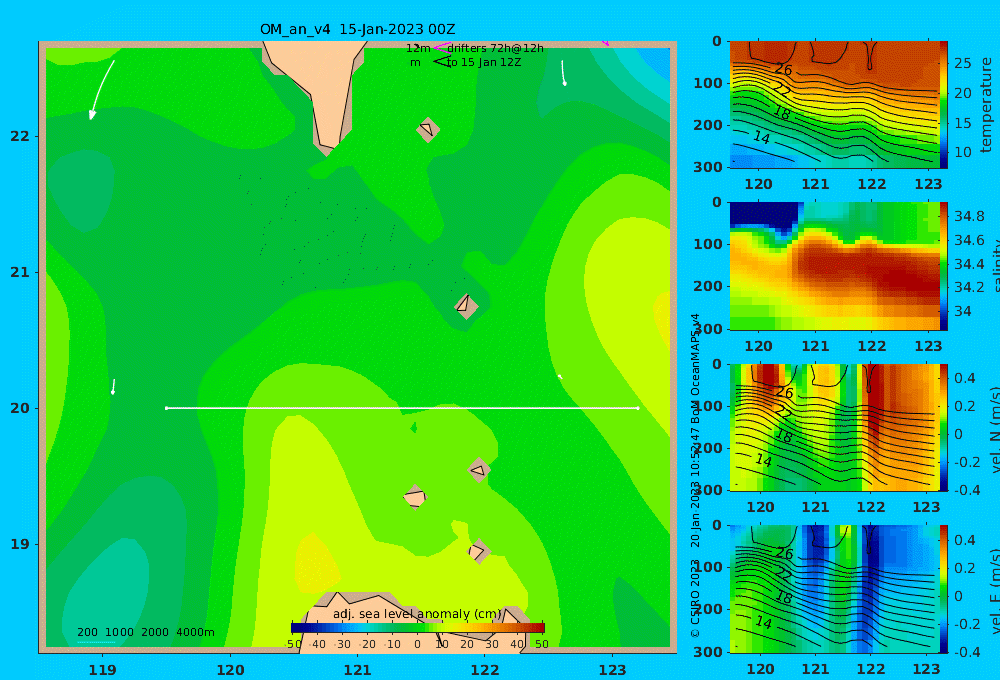Click the "drifters 72h@12h" legend label
The width and height of the screenshot is (1000, 680).
495,48
